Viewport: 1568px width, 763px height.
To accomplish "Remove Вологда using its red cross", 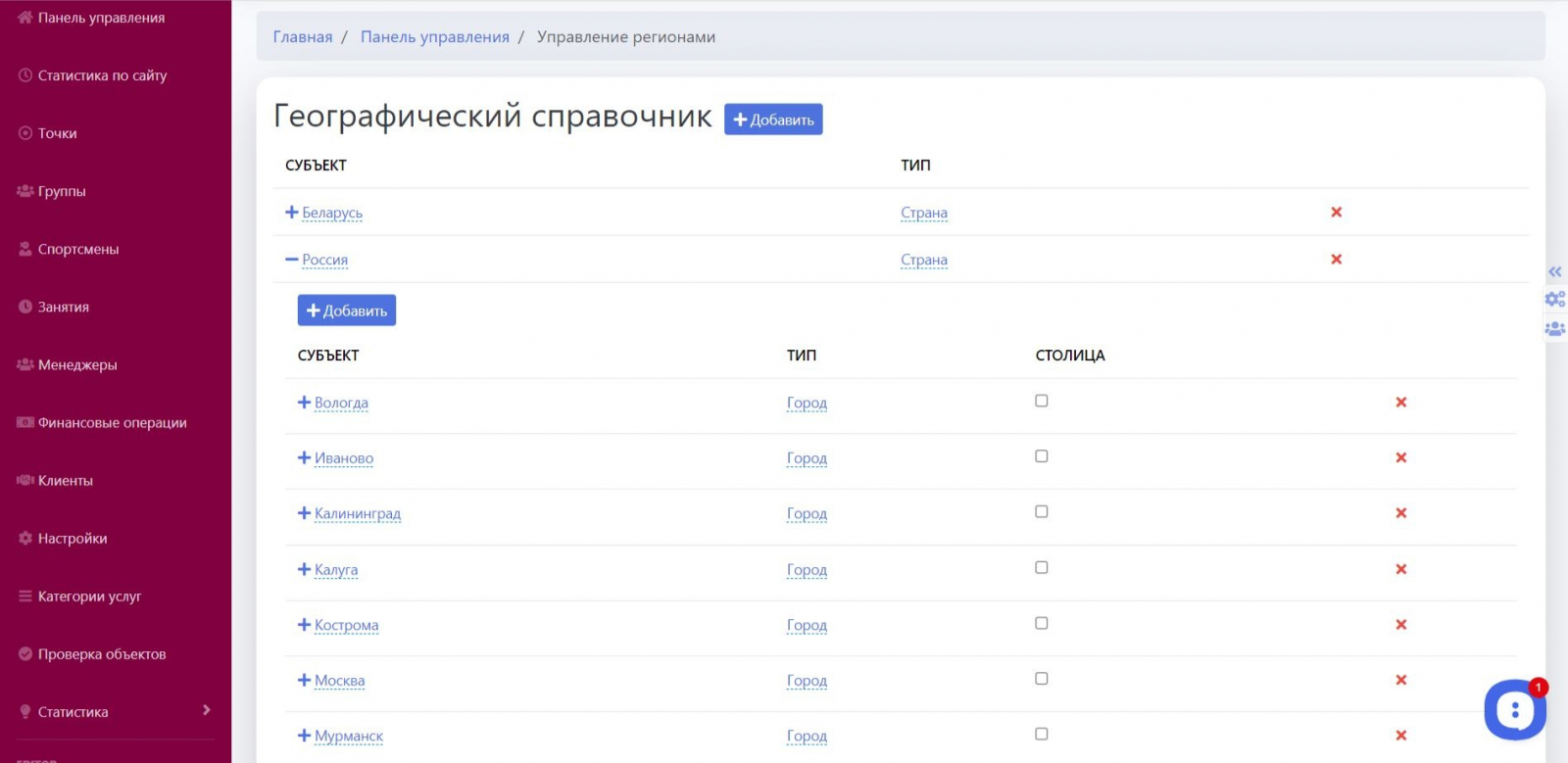I will pos(1401,402).
